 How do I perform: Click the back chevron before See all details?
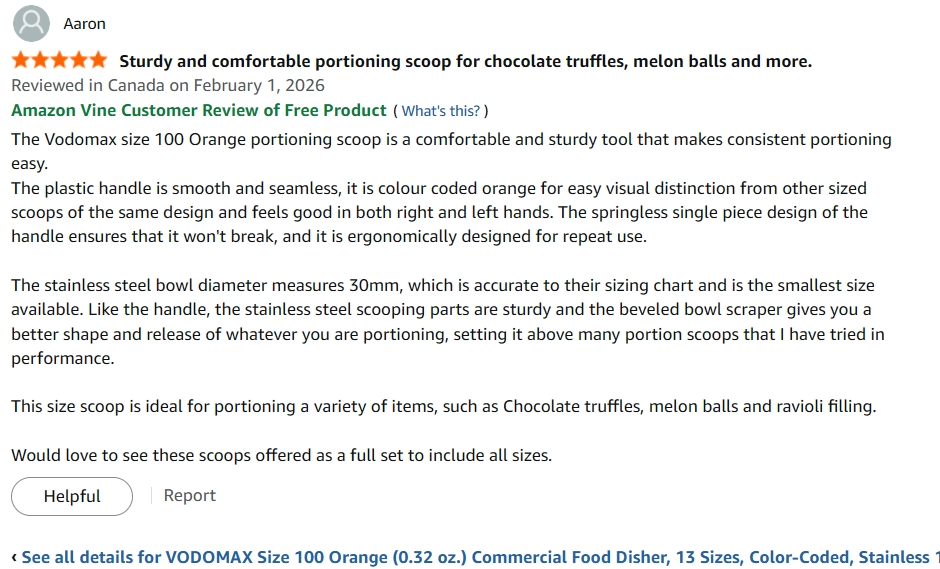14,558
